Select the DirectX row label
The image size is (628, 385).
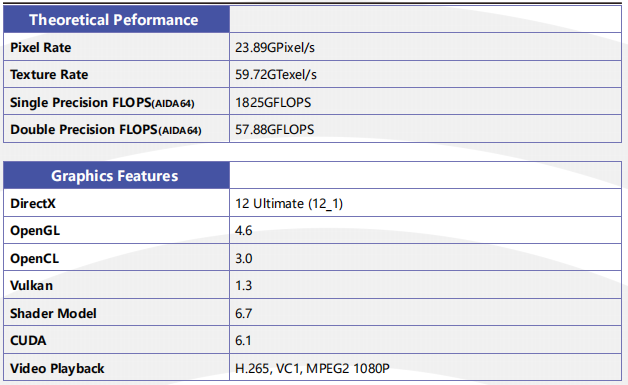(33, 204)
